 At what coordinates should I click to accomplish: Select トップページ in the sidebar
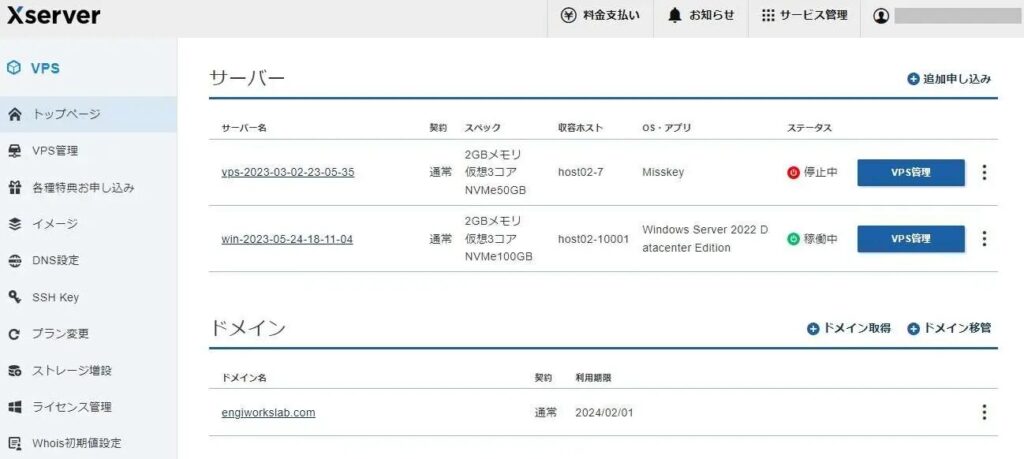click(x=88, y=114)
